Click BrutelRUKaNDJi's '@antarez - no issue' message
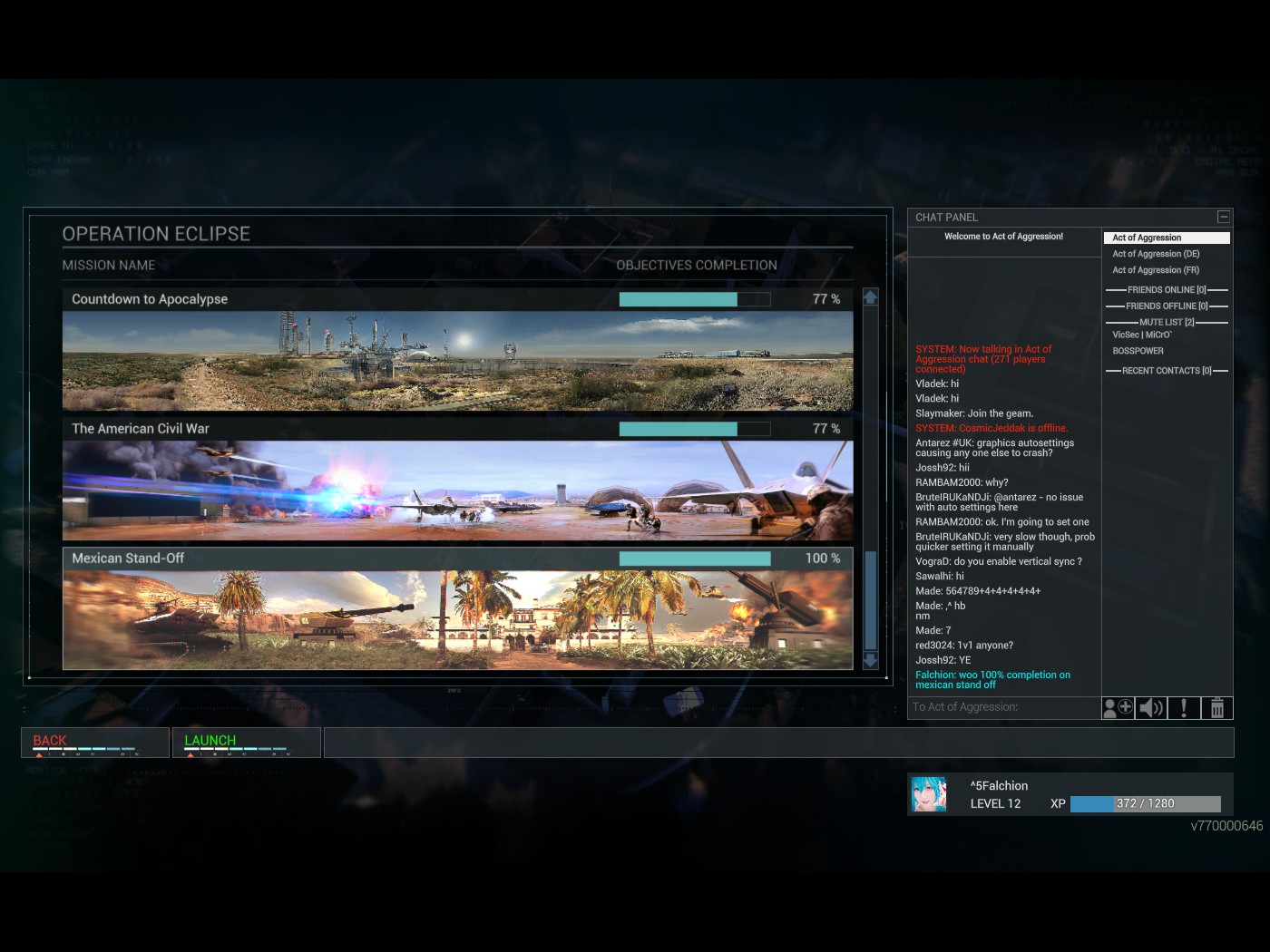This screenshot has width=1270, height=952. click(999, 502)
